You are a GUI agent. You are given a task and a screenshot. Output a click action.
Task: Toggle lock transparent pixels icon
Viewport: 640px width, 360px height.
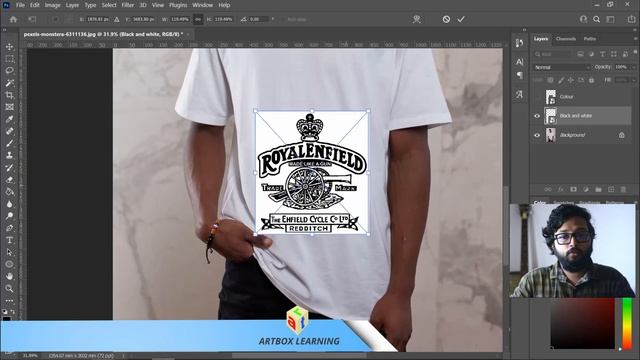click(x=551, y=80)
